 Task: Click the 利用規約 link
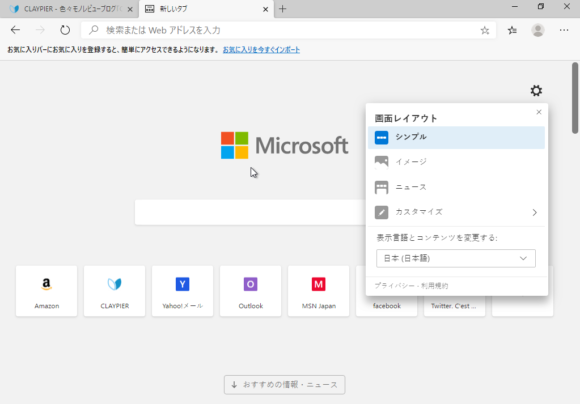(434, 286)
